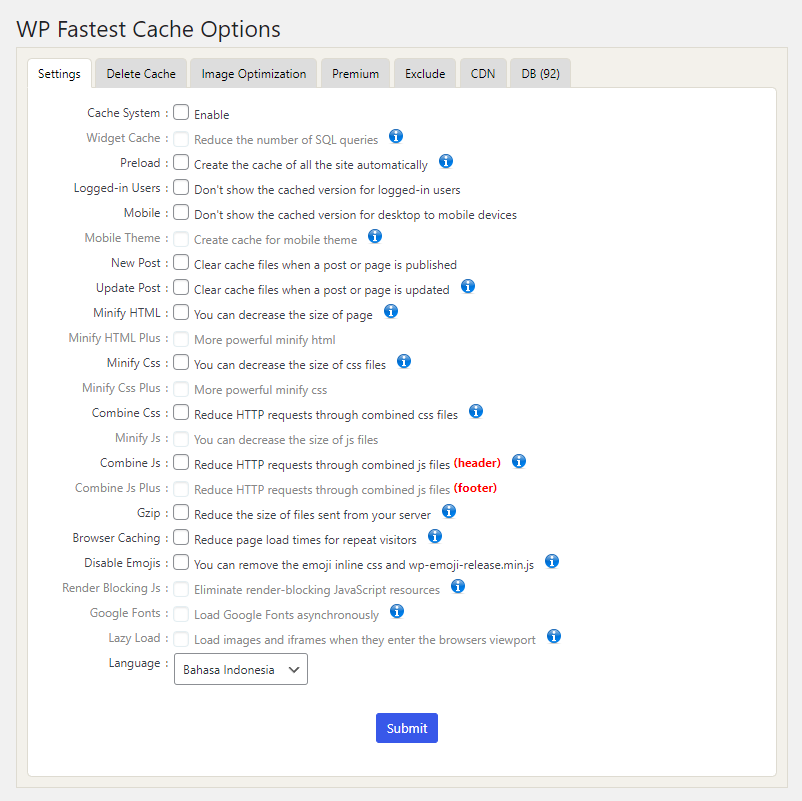Switch to the Delete Cache tab
802x801 pixels.
(141, 74)
